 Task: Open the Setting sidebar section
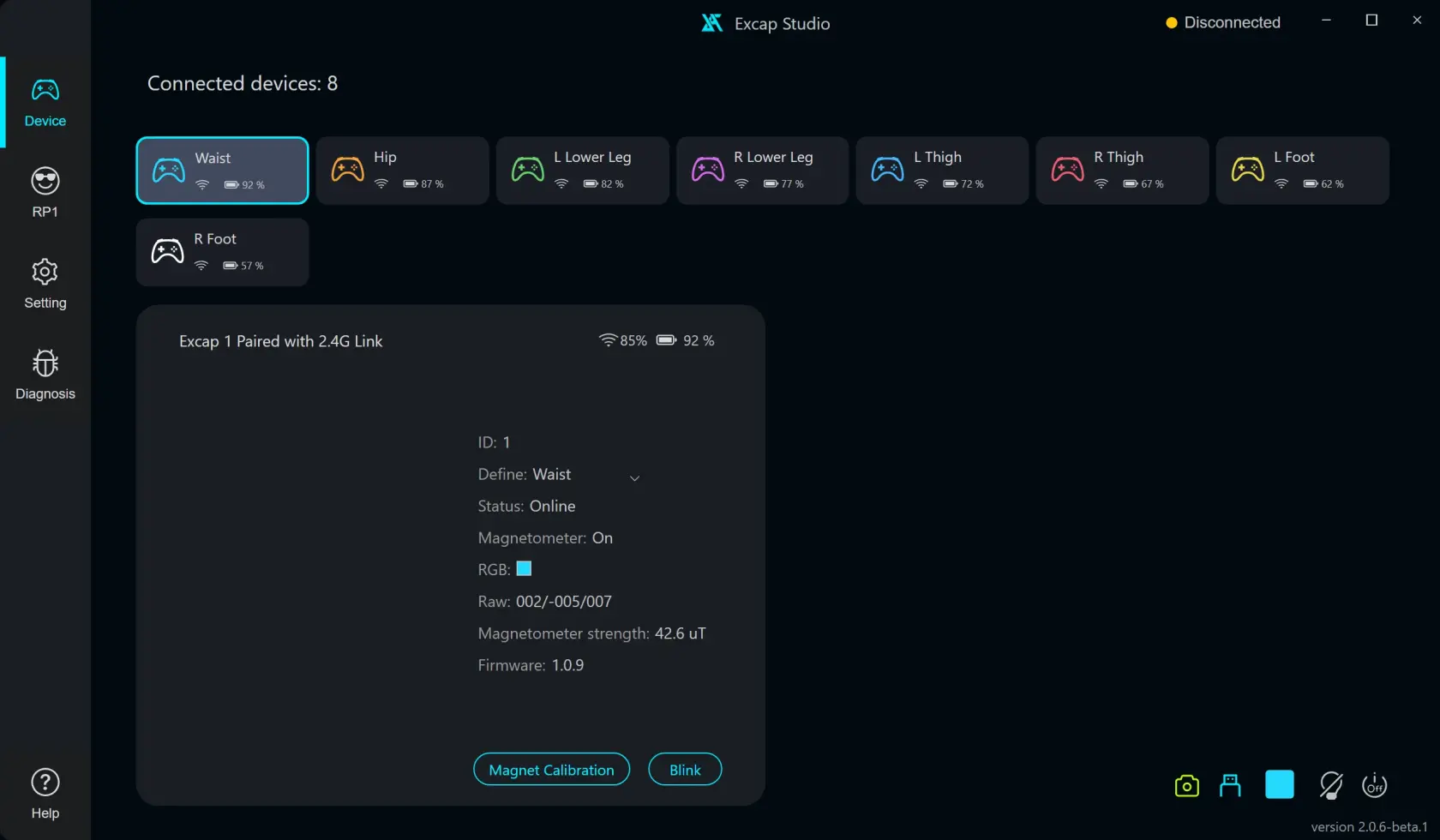click(x=45, y=284)
